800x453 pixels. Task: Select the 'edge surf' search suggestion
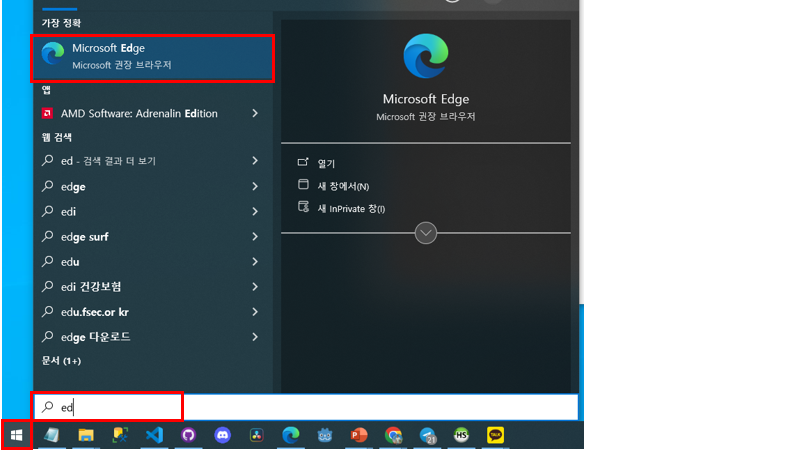pyautogui.click(x=153, y=236)
